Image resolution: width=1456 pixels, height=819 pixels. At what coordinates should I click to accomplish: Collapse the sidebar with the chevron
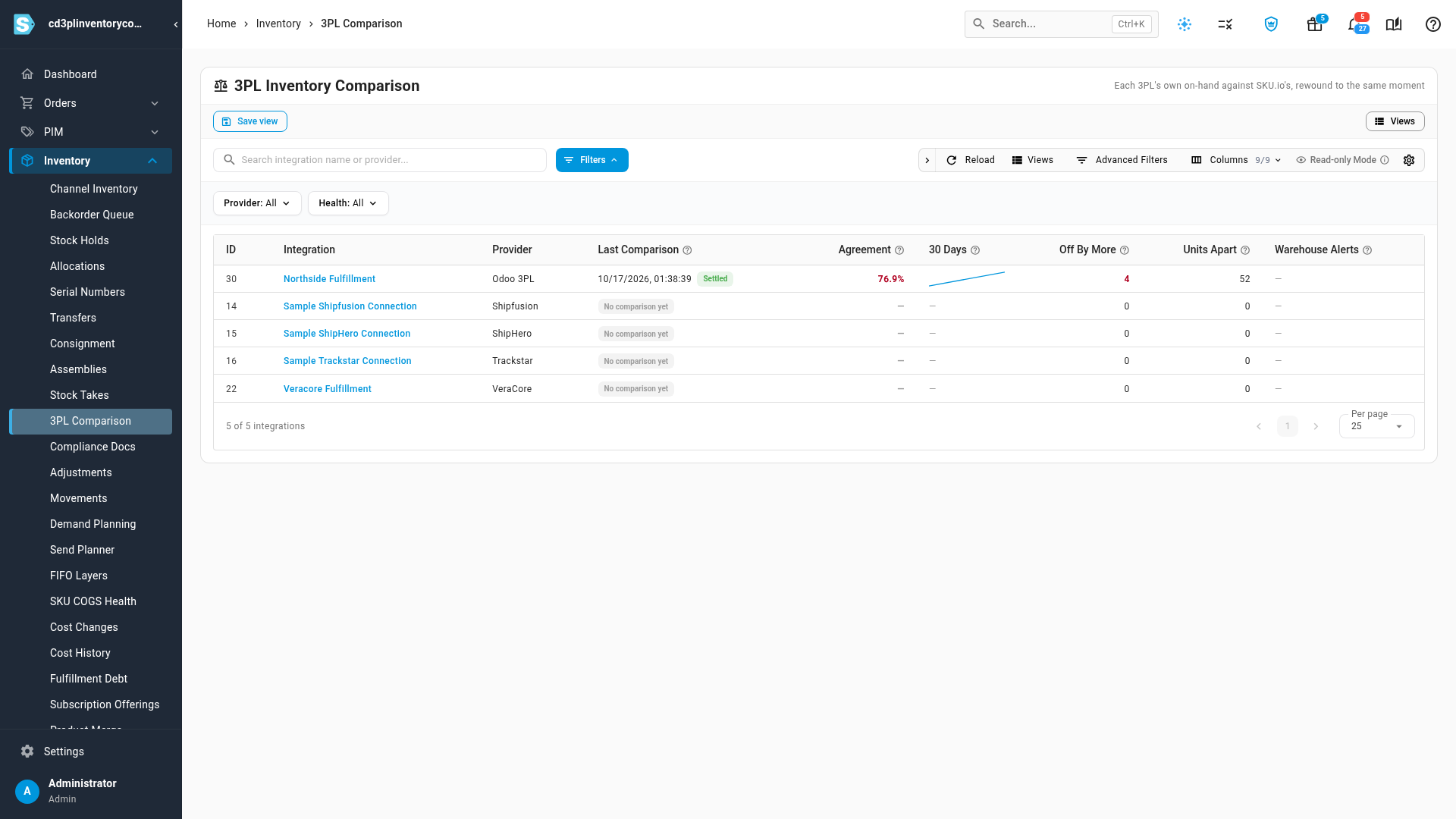[176, 24]
